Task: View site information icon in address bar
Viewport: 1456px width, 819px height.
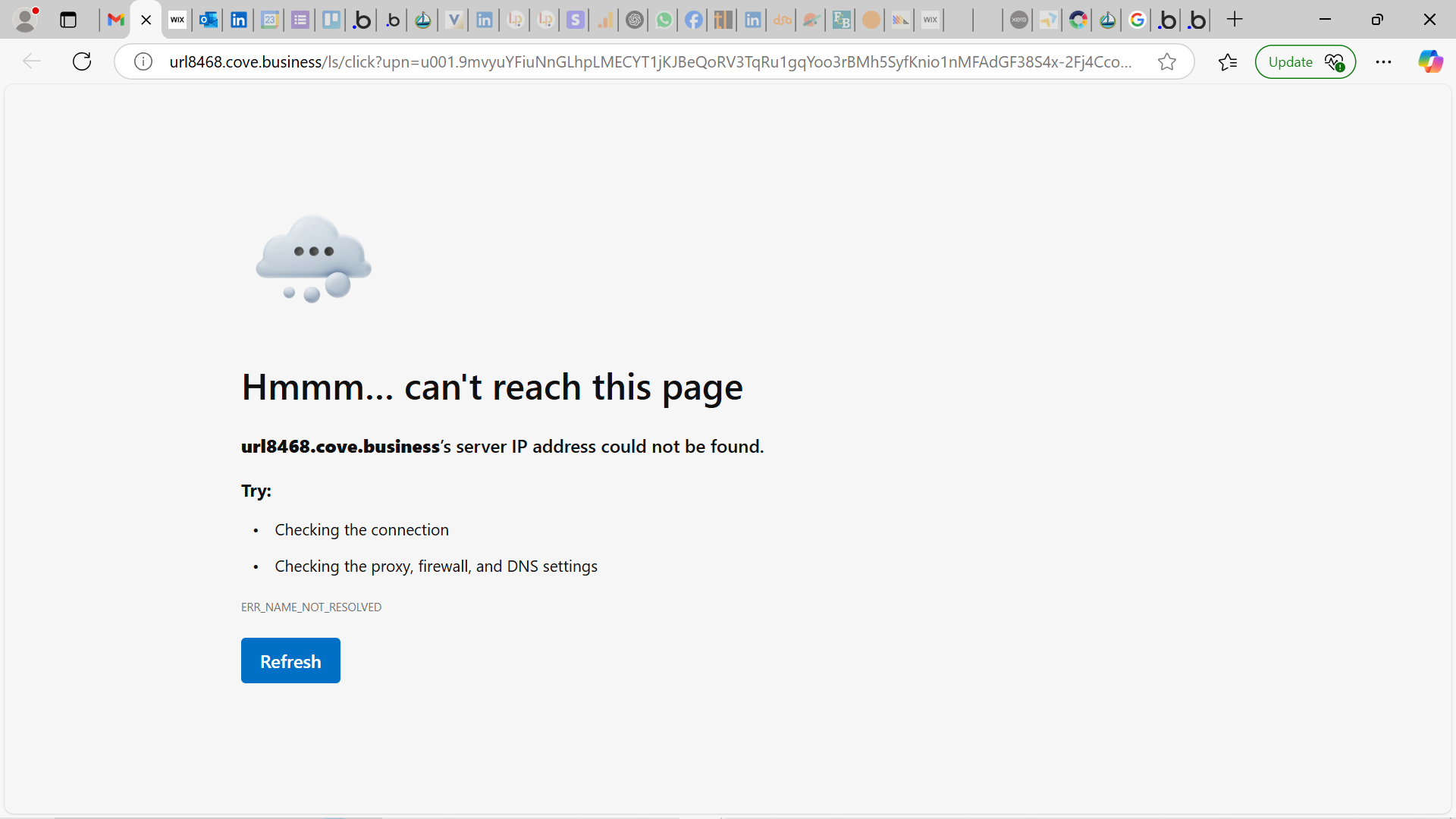Action: tap(143, 61)
